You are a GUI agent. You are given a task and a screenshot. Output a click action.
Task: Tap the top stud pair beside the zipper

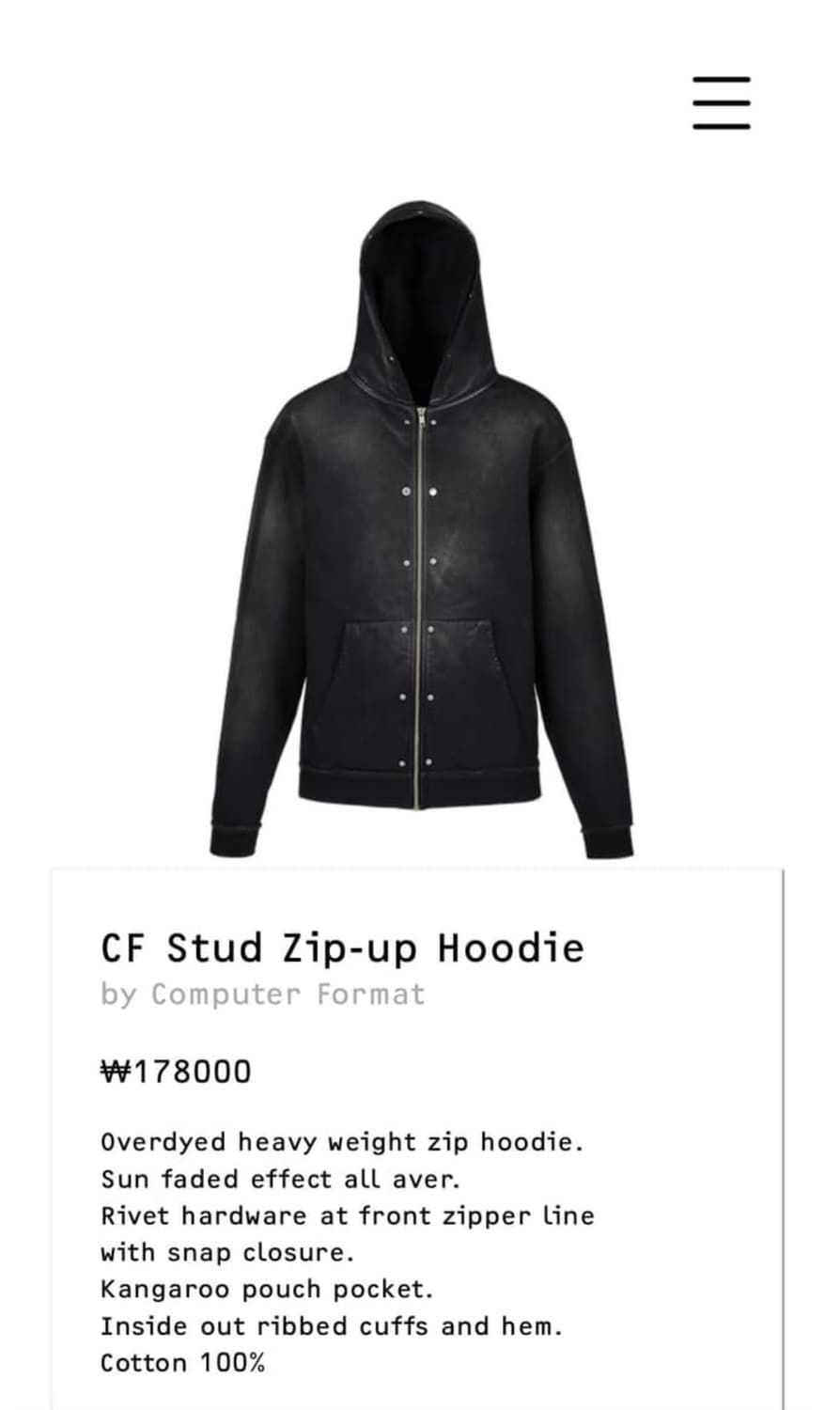tap(420, 423)
